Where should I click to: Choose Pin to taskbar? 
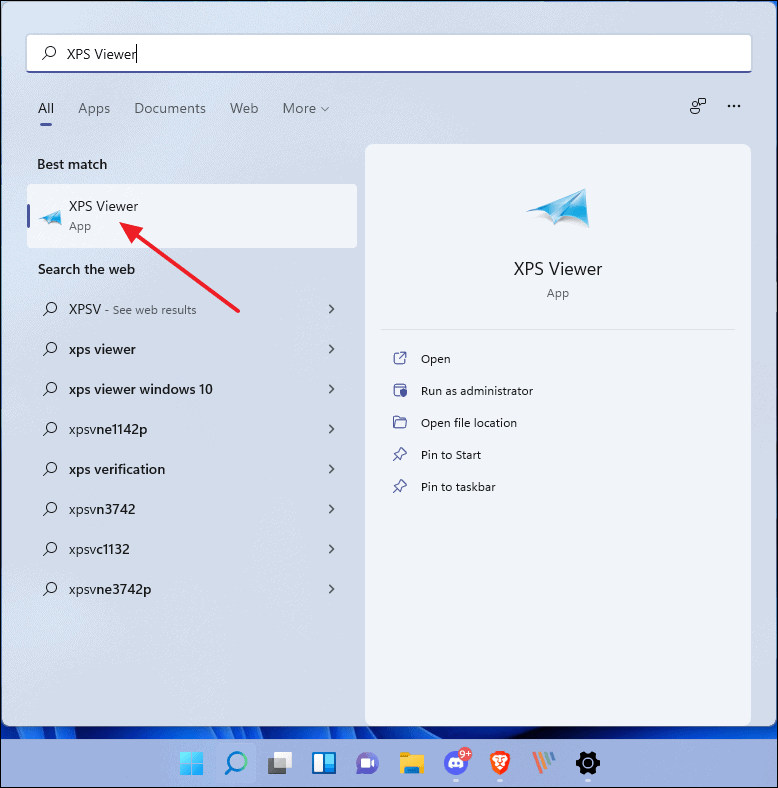(x=458, y=487)
